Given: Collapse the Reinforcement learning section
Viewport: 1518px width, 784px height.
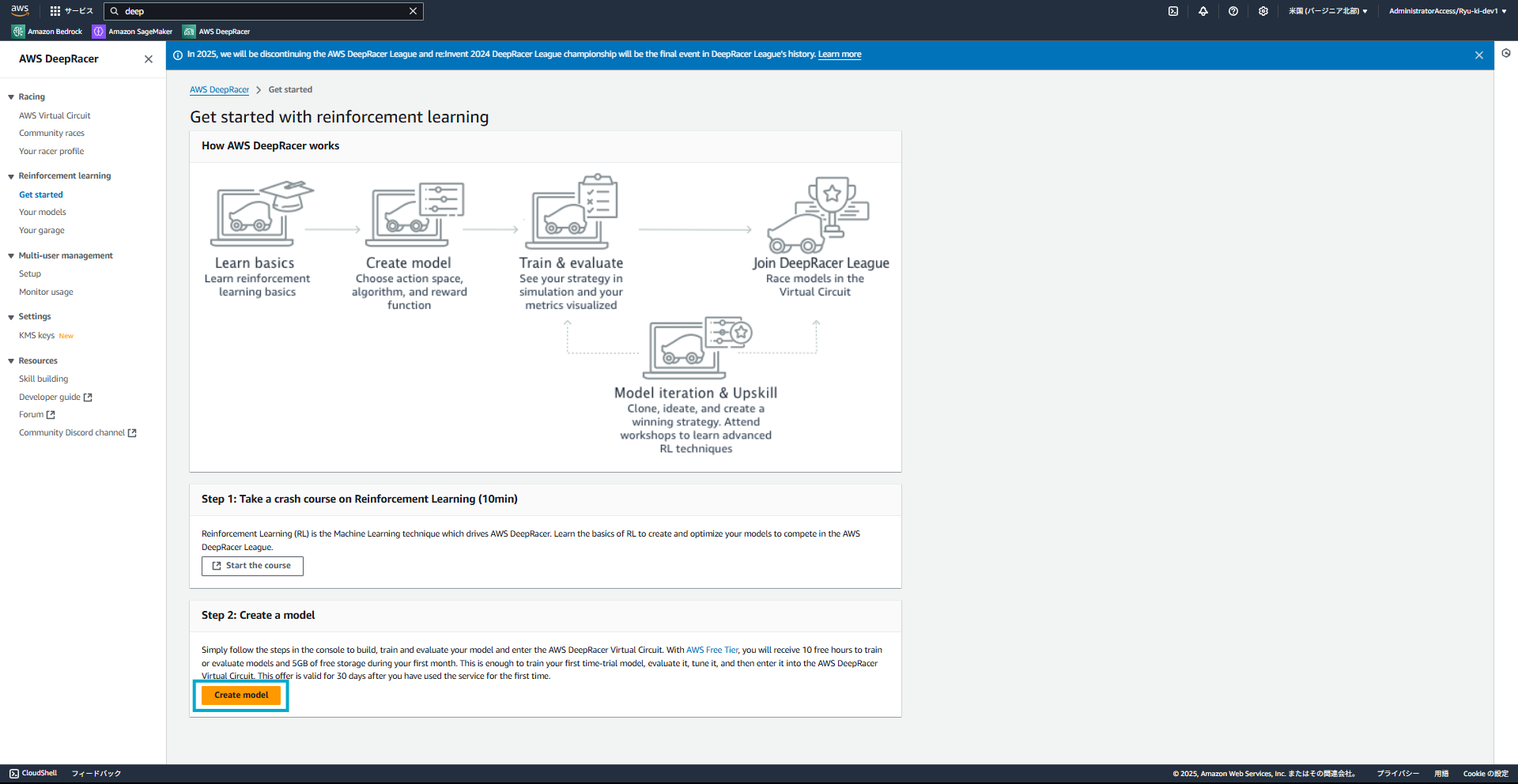Looking at the screenshot, I should point(11,176).
